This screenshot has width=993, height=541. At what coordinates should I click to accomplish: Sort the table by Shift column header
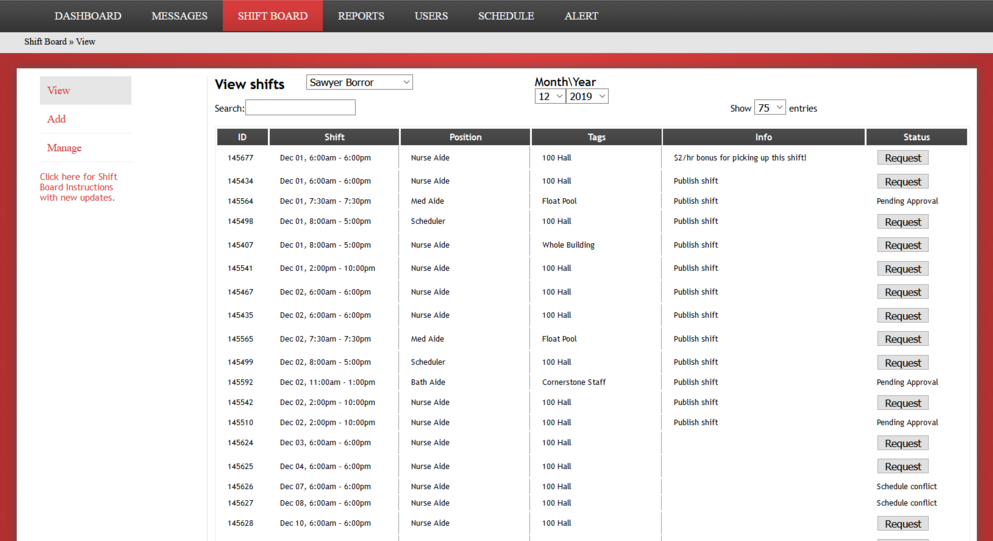point(334,137)
